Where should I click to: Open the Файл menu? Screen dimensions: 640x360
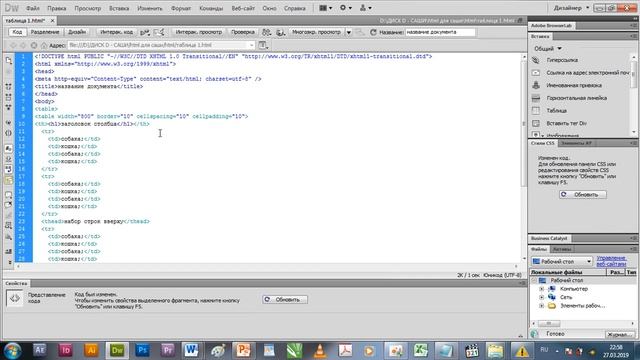click(x=33, y=8)
